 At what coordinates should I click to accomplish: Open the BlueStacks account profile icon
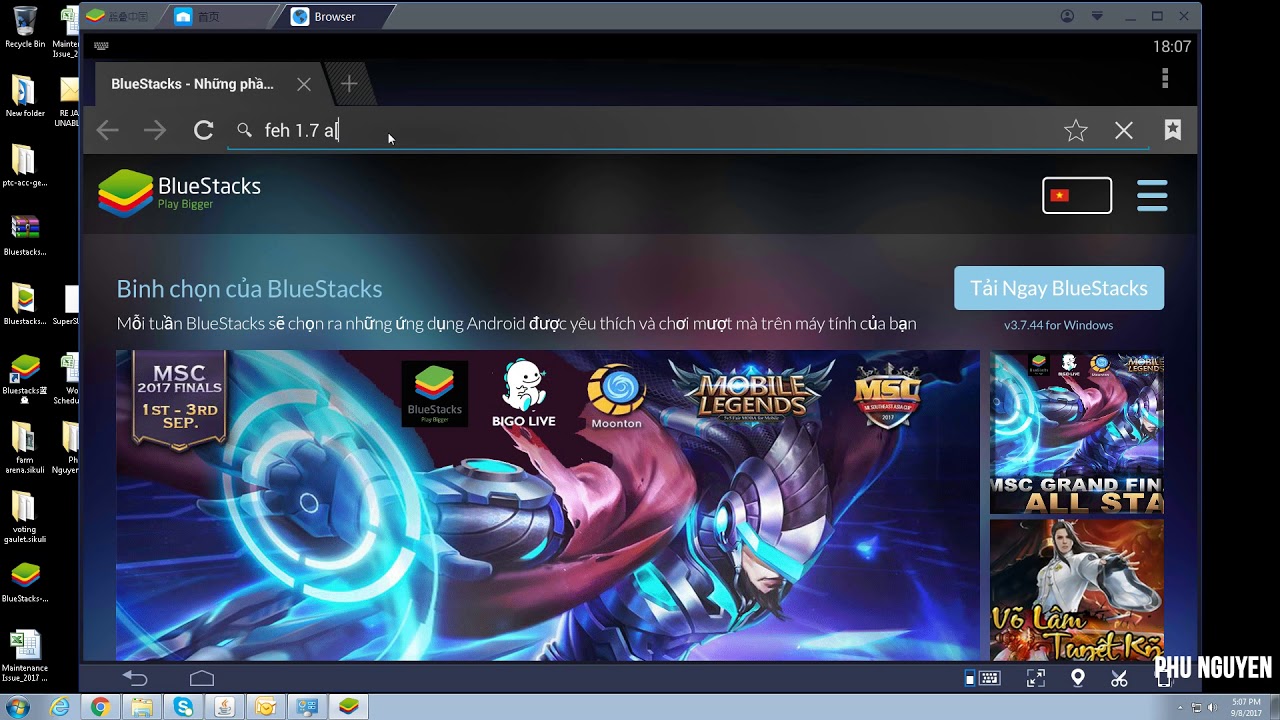click(1067, 16)
